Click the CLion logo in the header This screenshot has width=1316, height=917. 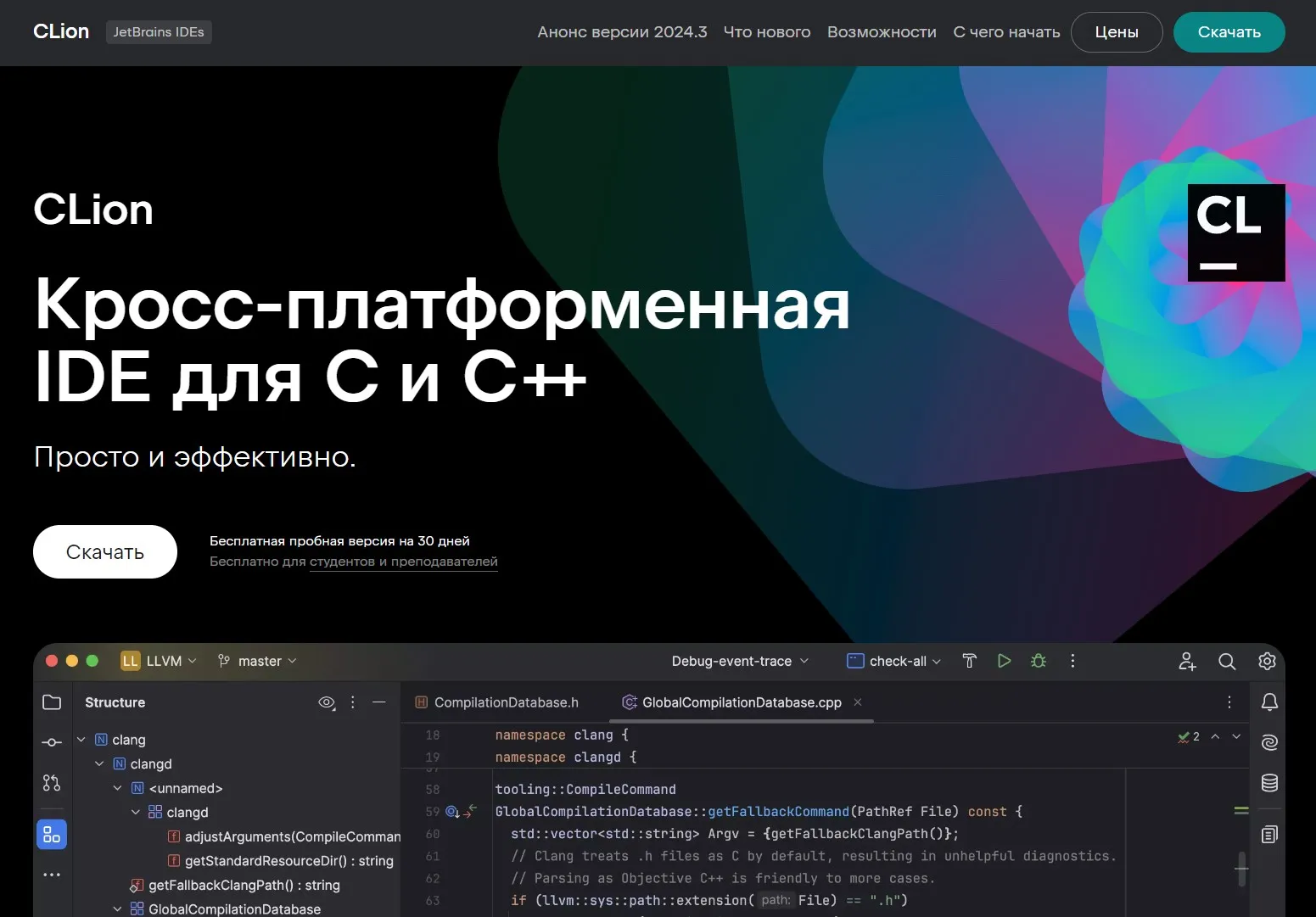[61, 31]
